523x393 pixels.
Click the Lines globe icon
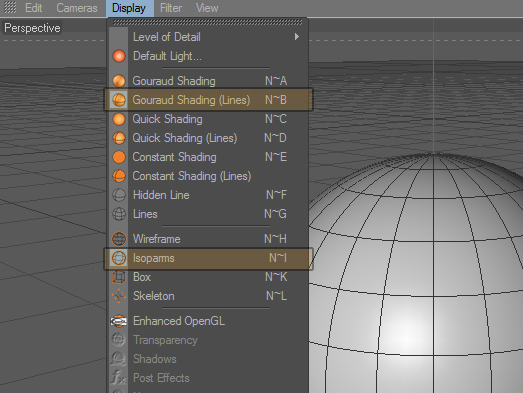coord(119,214)
